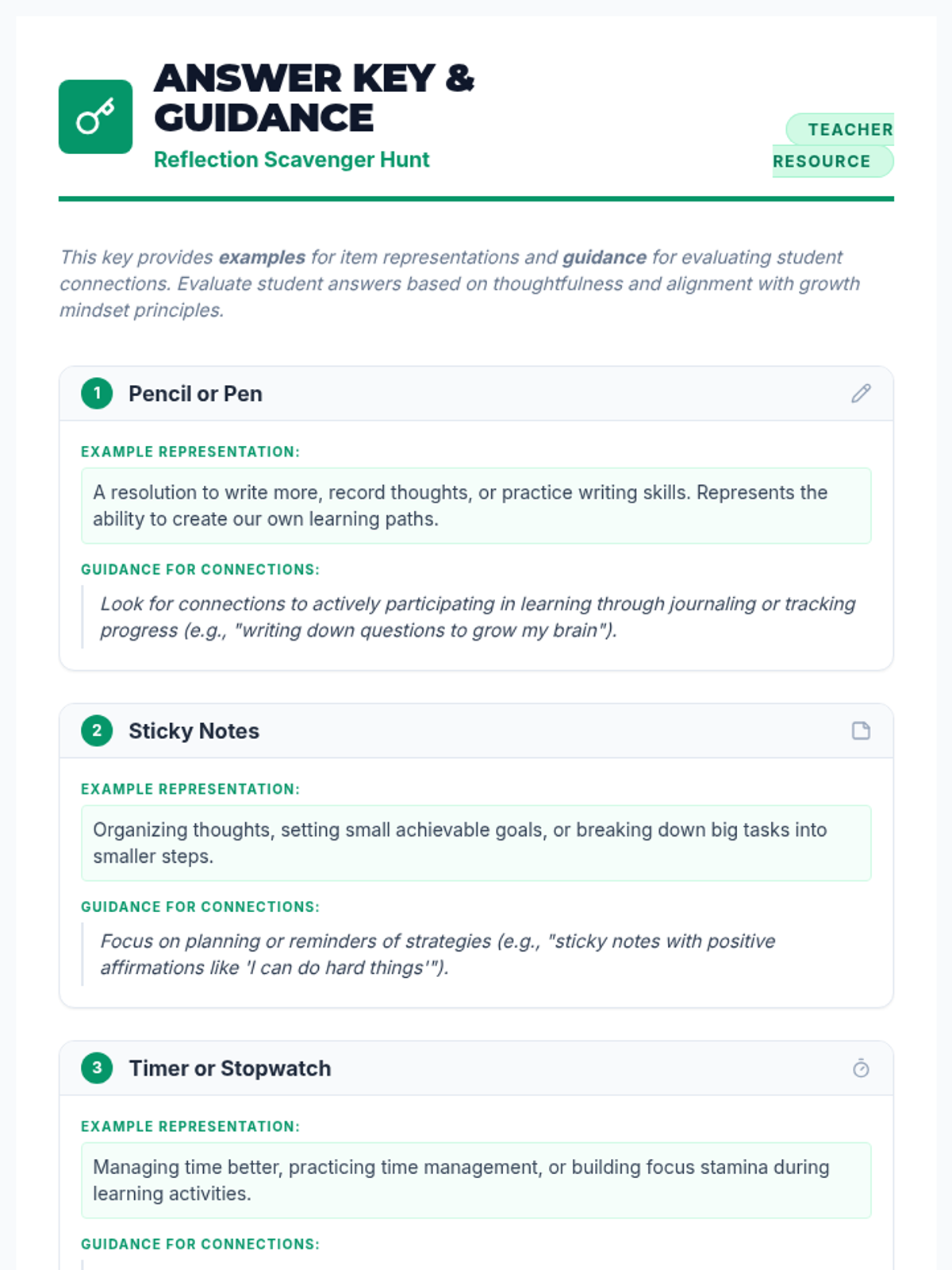Click the number 3 circle badge
952x1270 pixels.
[x=97, y=1068]
